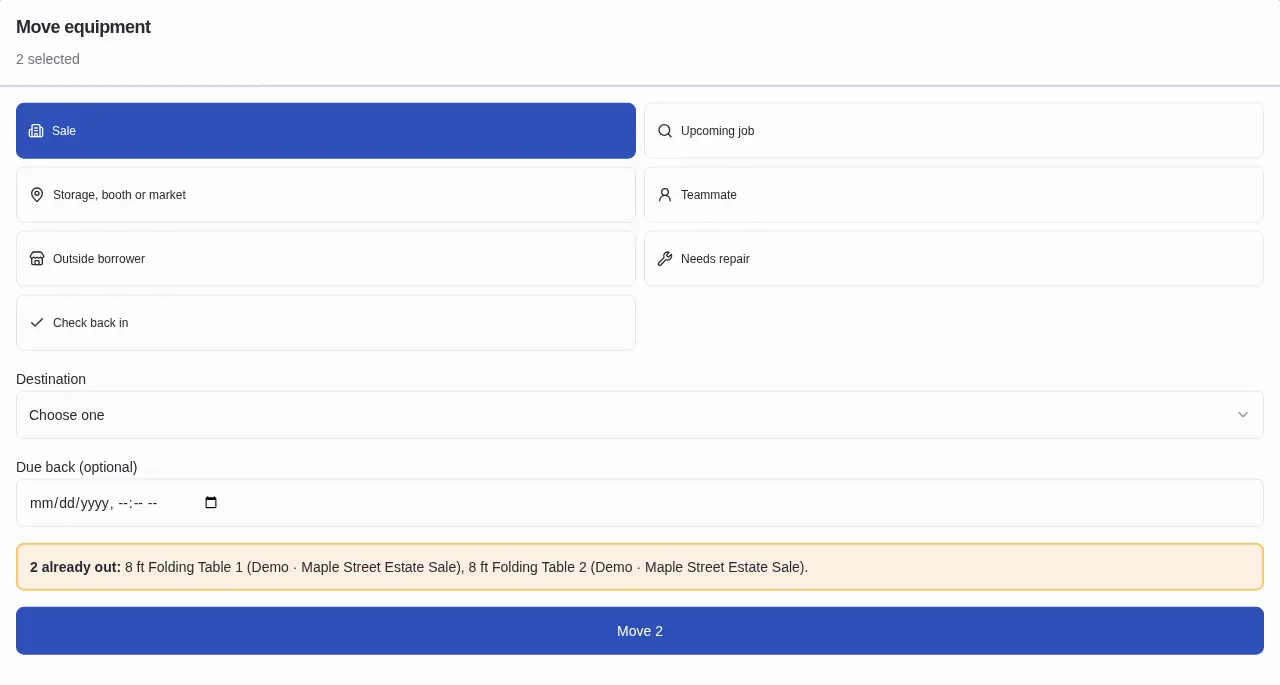Click the 'Due back (optional)' label
Viewport: 1280px width, 685px height.
point(77,467)
